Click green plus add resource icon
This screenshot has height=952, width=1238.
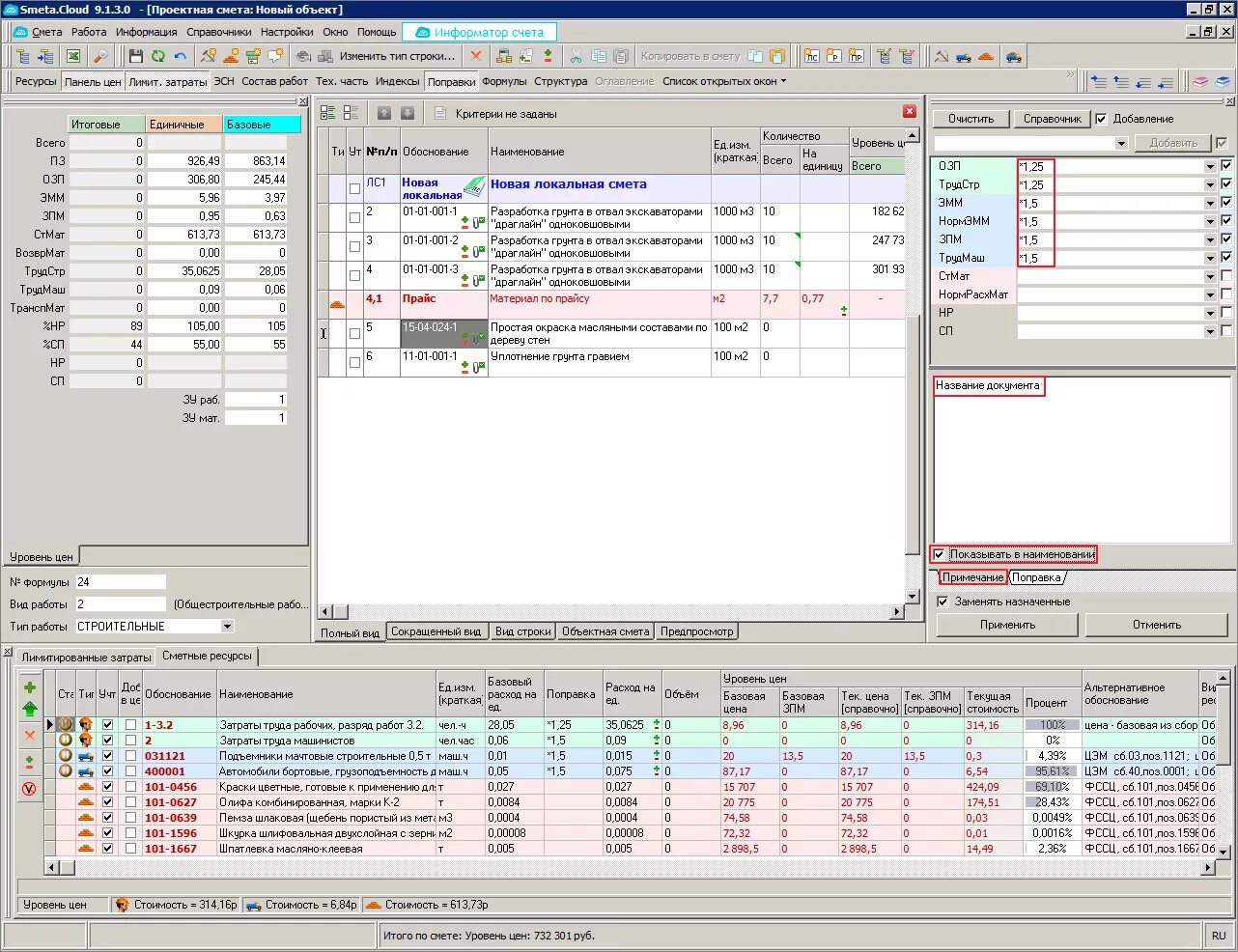pos(30,687)
